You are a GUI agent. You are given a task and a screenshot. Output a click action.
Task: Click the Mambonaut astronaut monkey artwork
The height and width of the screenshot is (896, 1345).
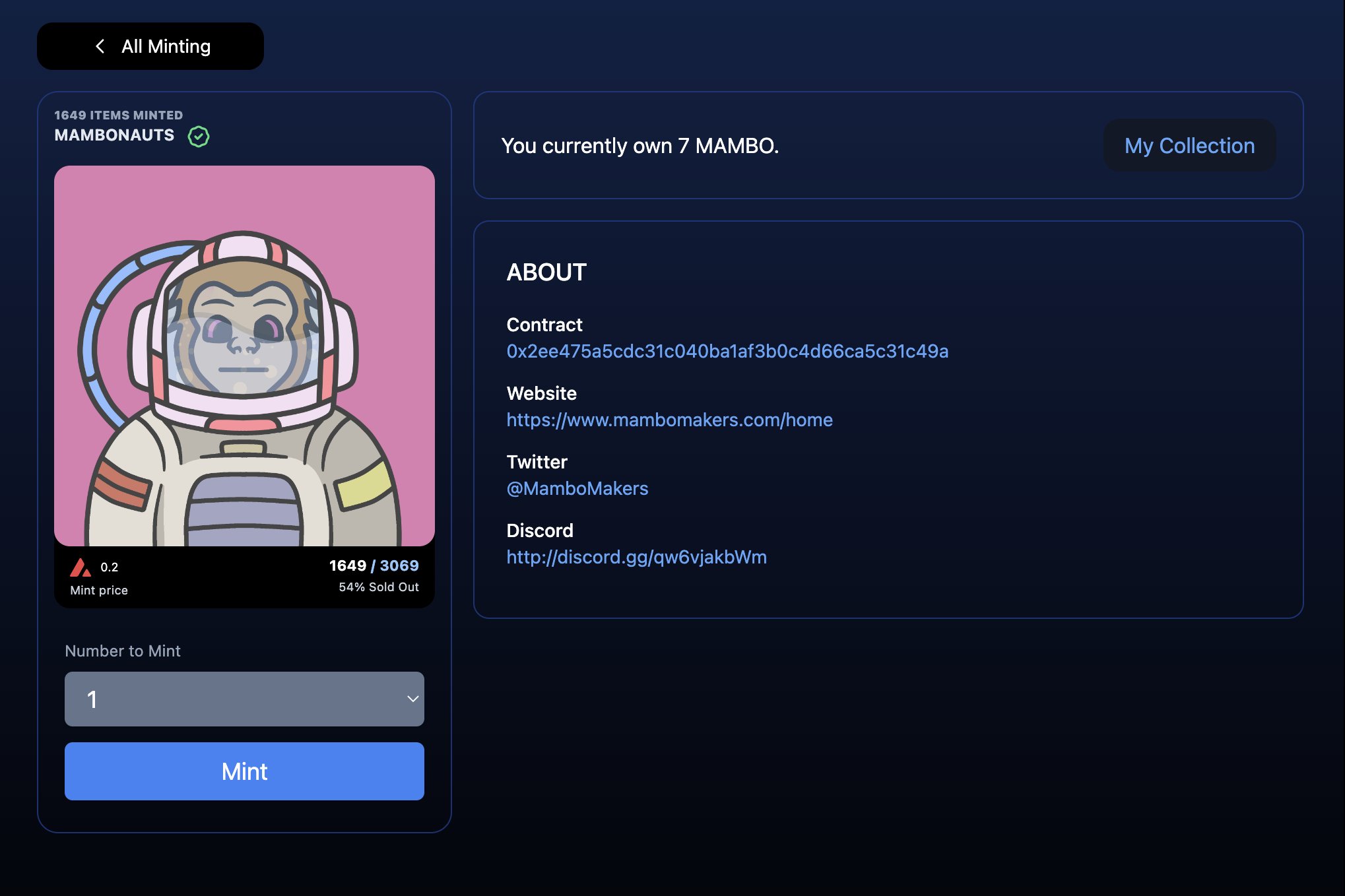(244, 356)
